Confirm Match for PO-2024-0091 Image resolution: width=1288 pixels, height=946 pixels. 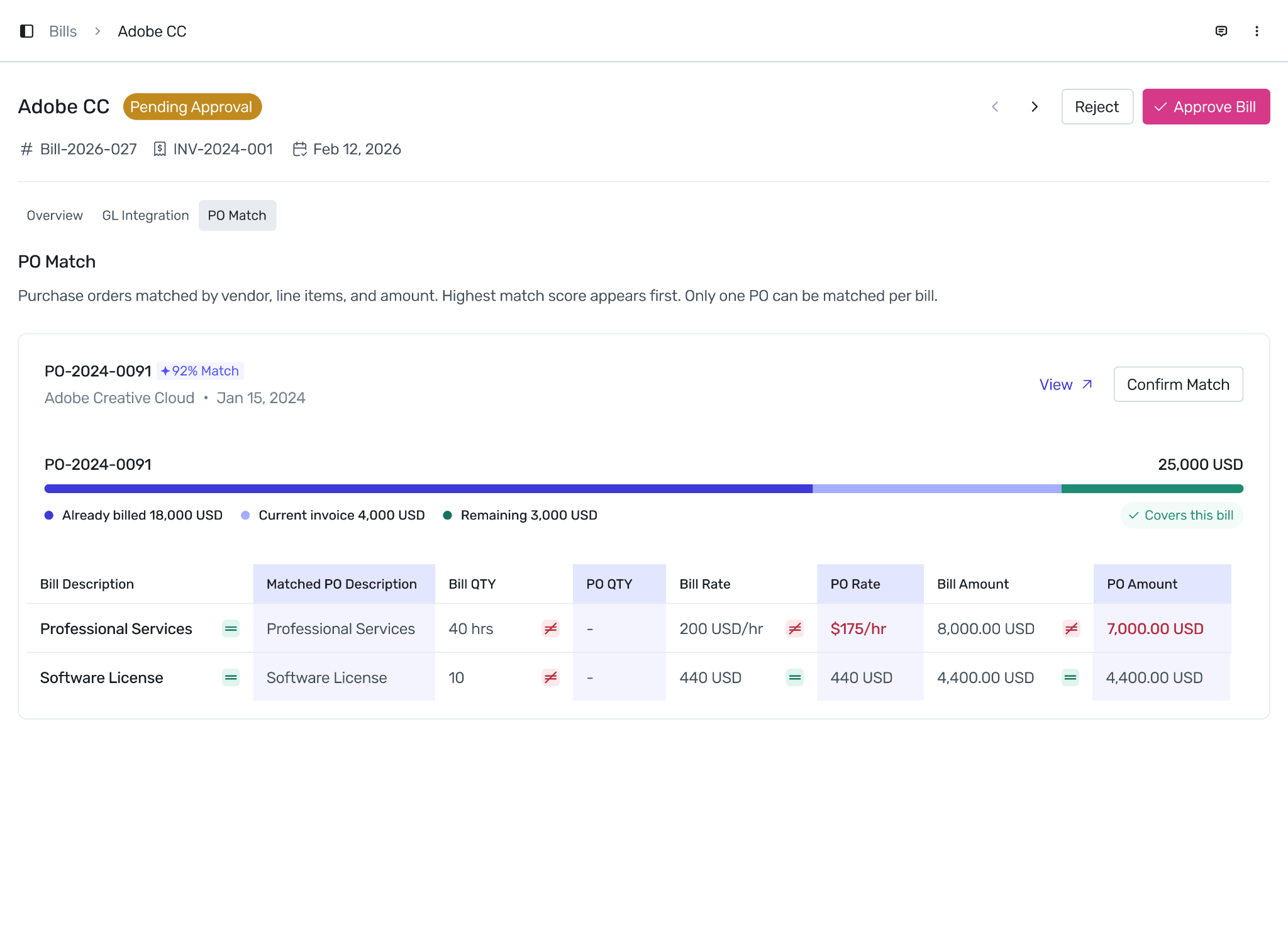tap(1178, 384)
